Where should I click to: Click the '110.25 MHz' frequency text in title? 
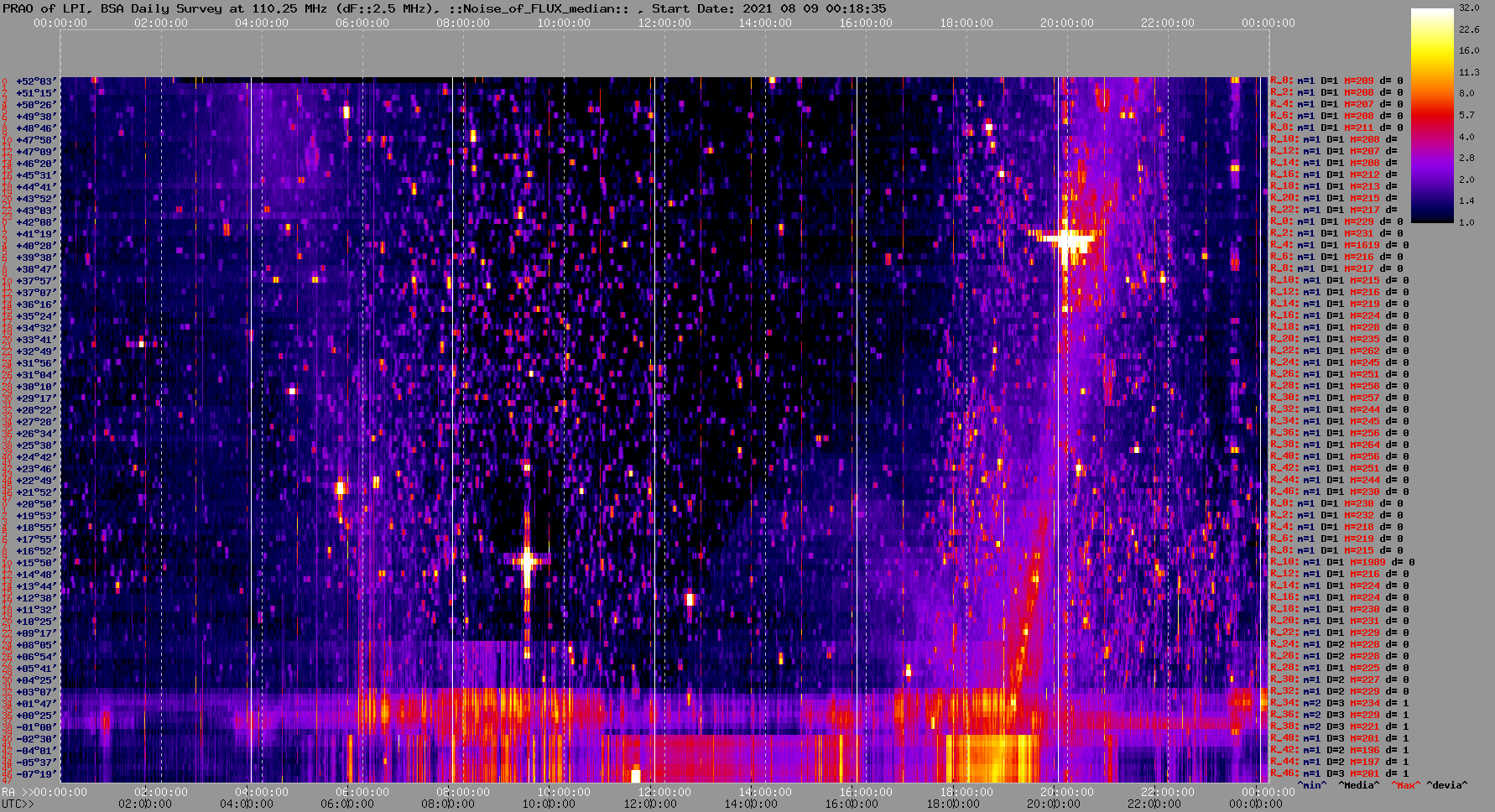tap(289, 8)
